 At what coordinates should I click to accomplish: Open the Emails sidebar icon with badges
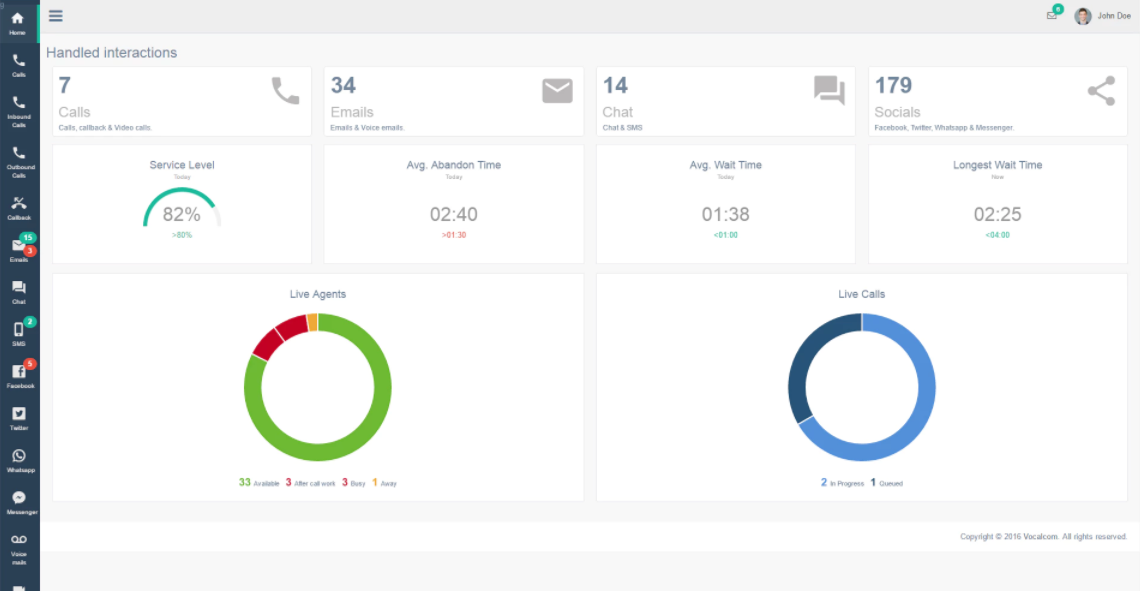click(19, 250)
